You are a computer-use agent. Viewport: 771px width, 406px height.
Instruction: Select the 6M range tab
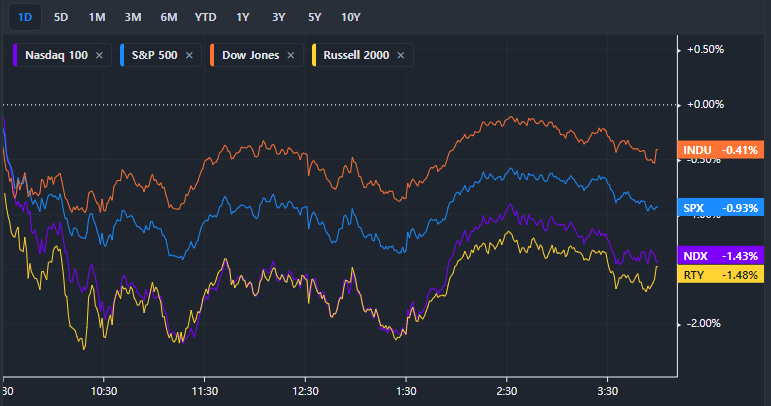click(169, 16)
